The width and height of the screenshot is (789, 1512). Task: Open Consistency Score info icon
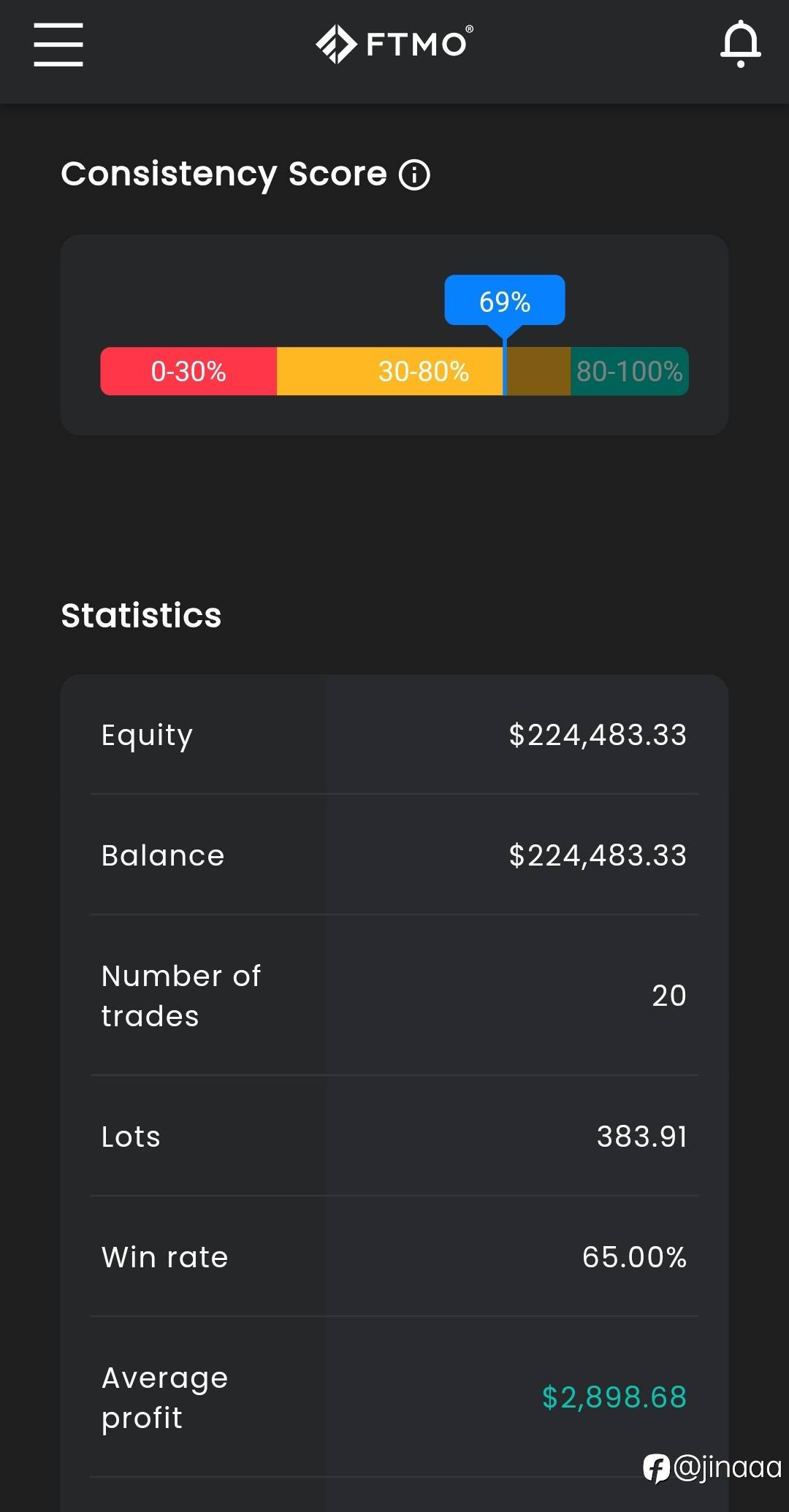[414, 175]
